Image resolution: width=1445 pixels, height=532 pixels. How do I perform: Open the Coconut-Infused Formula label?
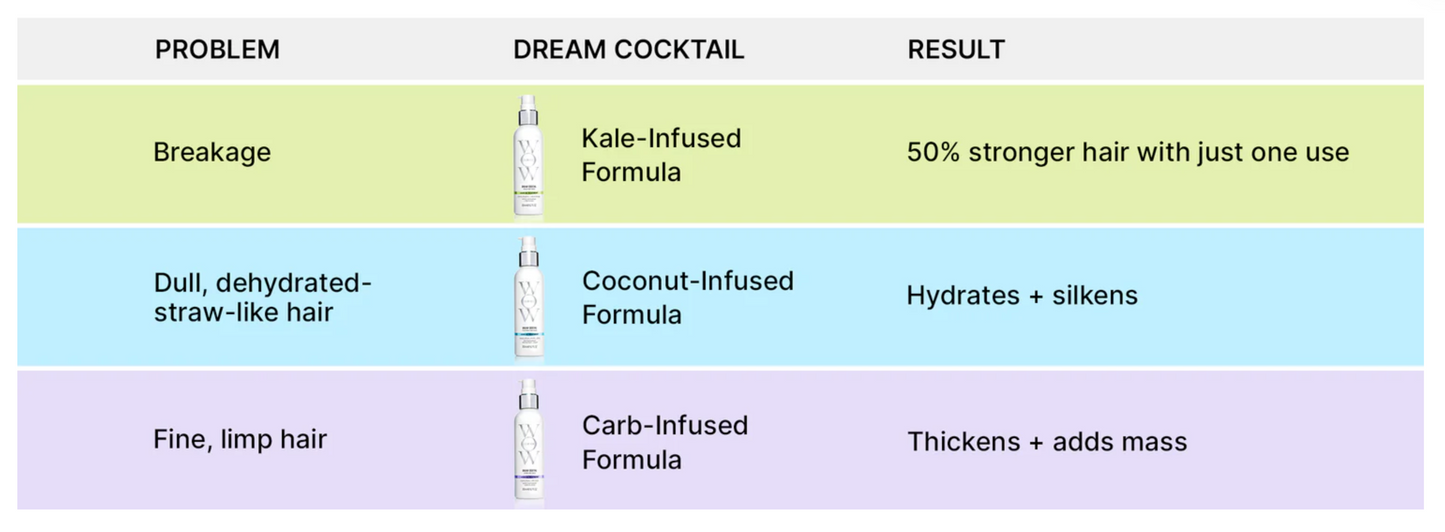click(x=687, y=297)
